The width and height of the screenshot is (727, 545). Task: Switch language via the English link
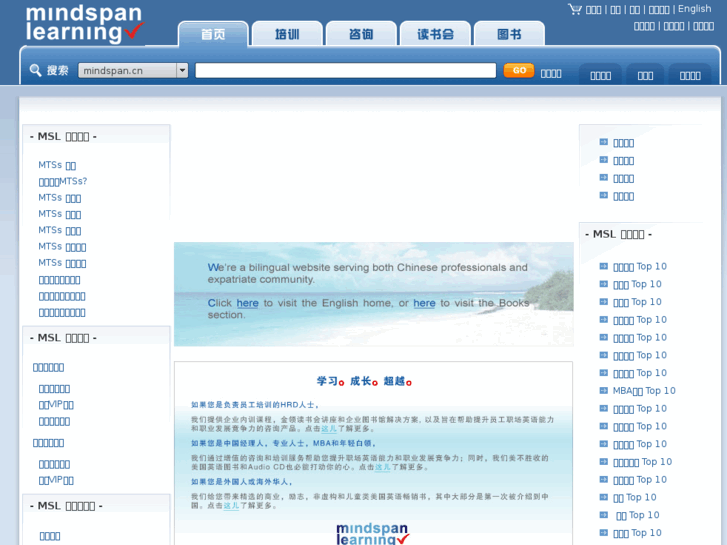click(x=694, y=9)
